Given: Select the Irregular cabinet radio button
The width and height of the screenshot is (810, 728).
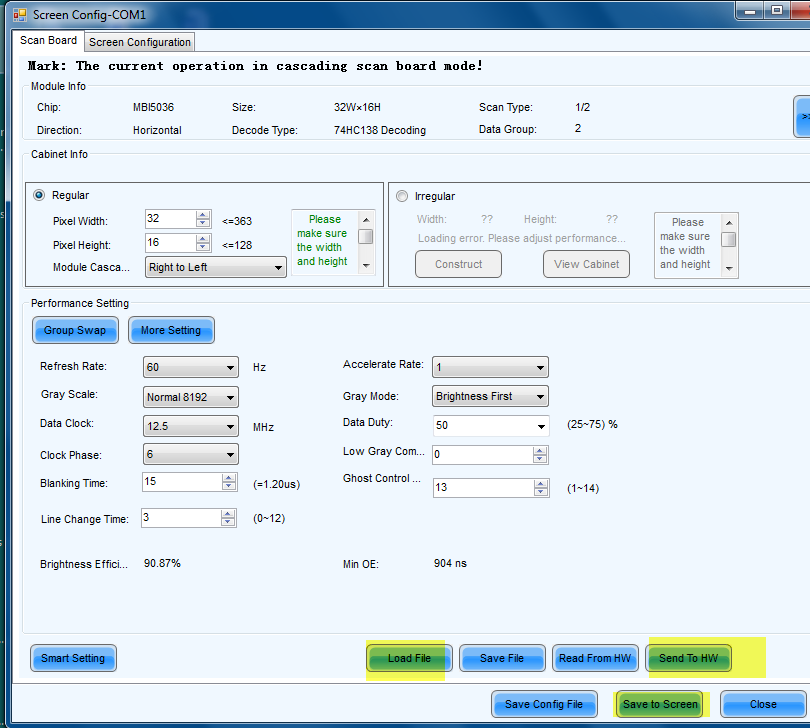Looking at the screenshot, I should click(x=403, y=196).
